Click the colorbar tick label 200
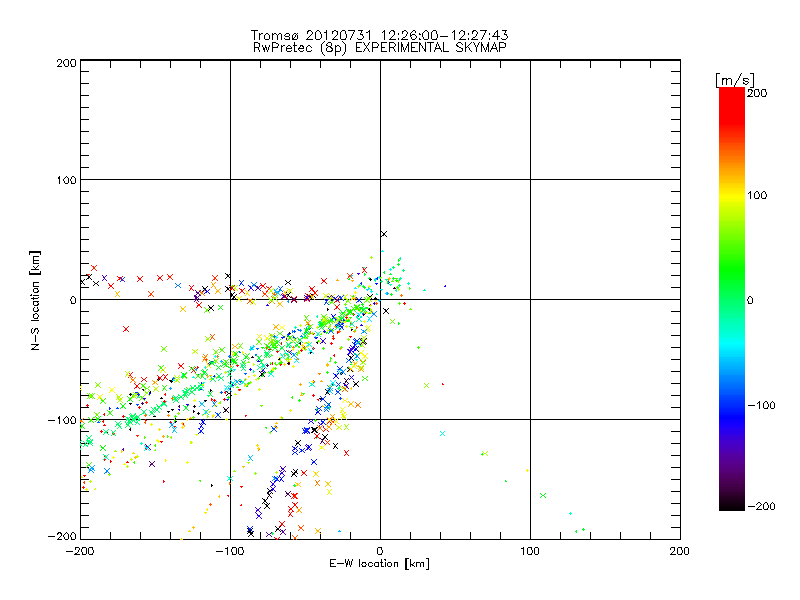800x600 pixels. click(757, 93)
